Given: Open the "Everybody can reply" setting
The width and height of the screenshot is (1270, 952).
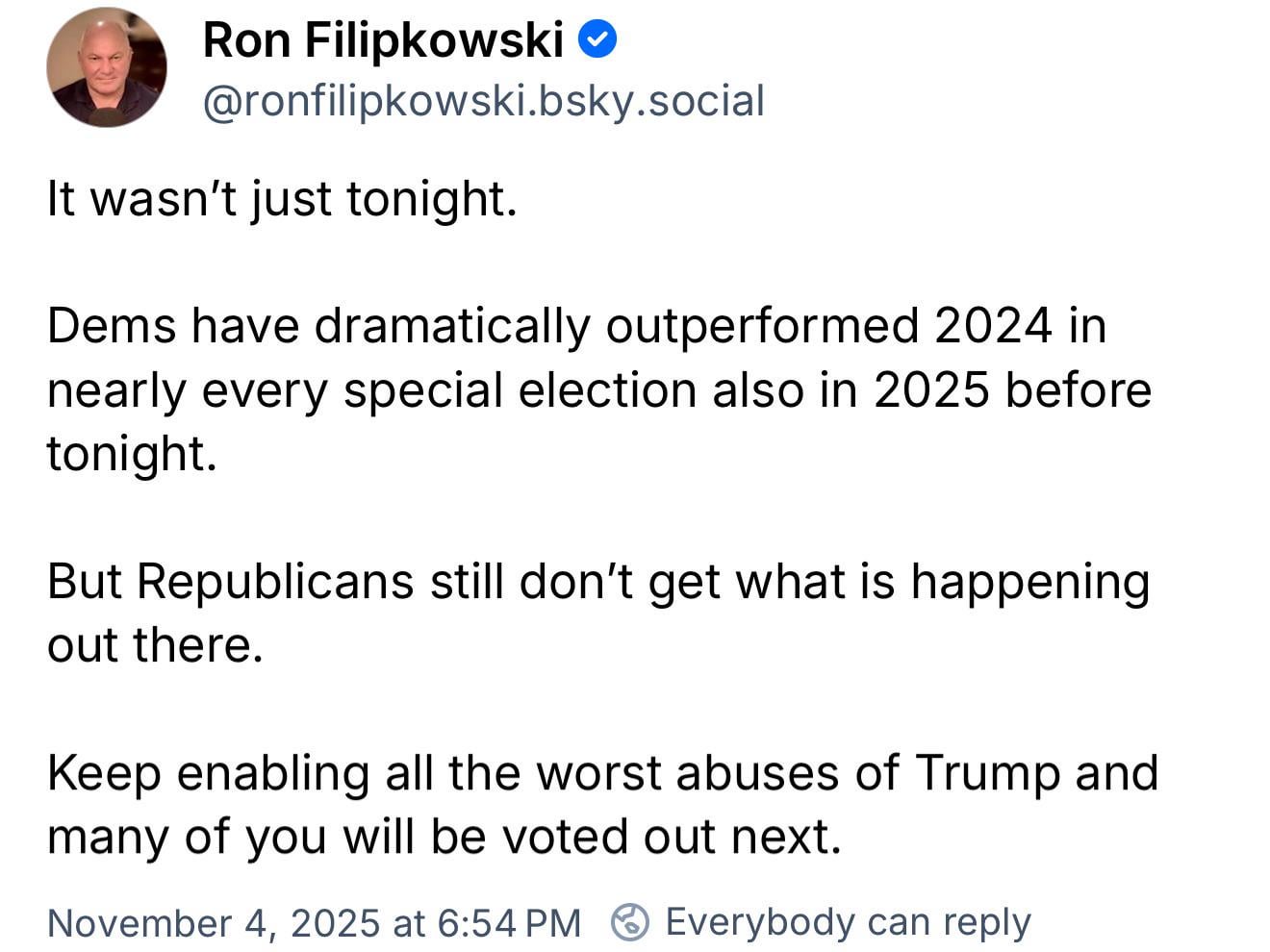Looking at the screenshot, I should coord(848,921).
